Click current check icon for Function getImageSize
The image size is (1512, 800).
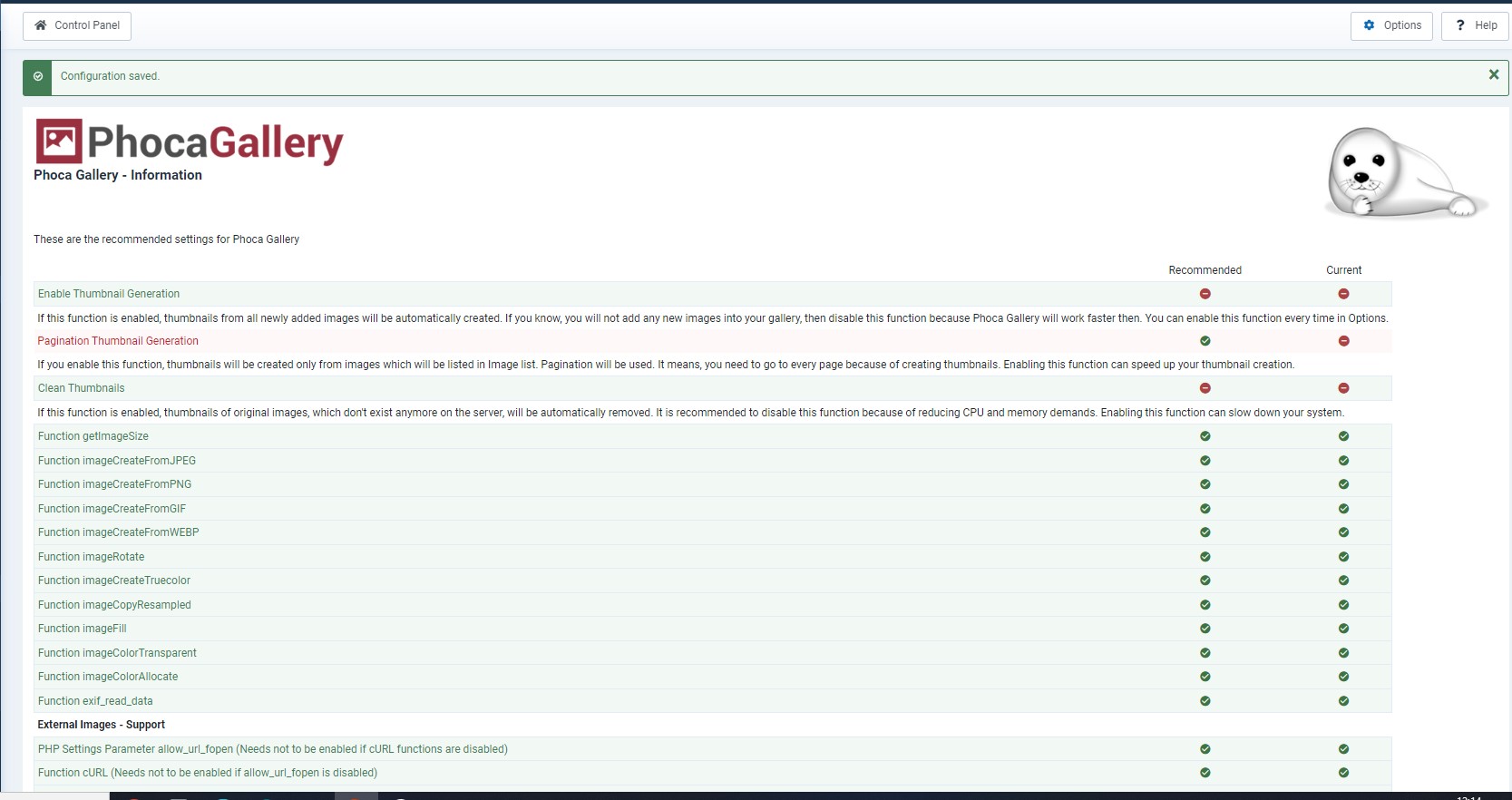[x=1344, y=436]
